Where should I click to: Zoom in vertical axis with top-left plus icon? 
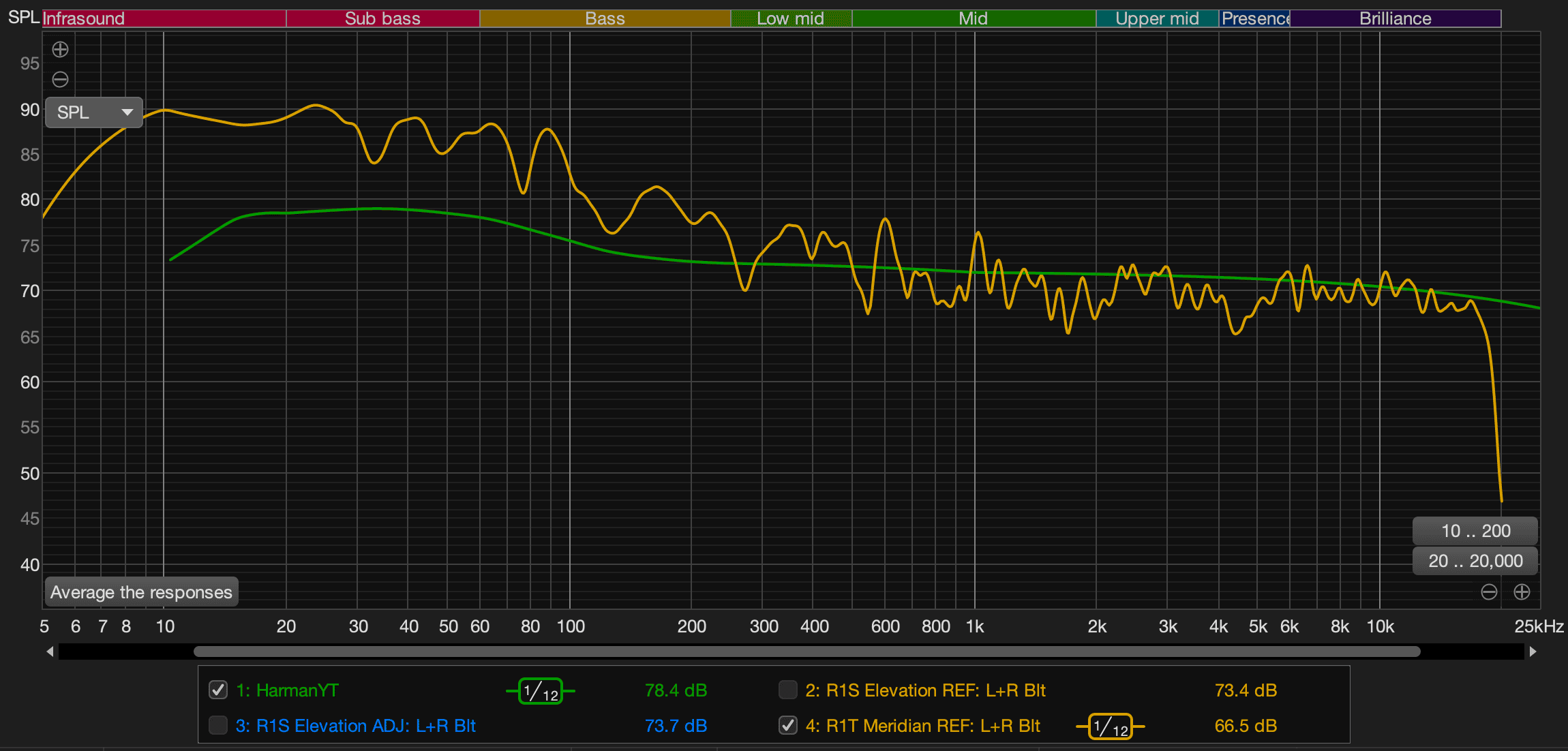[60, 49]
